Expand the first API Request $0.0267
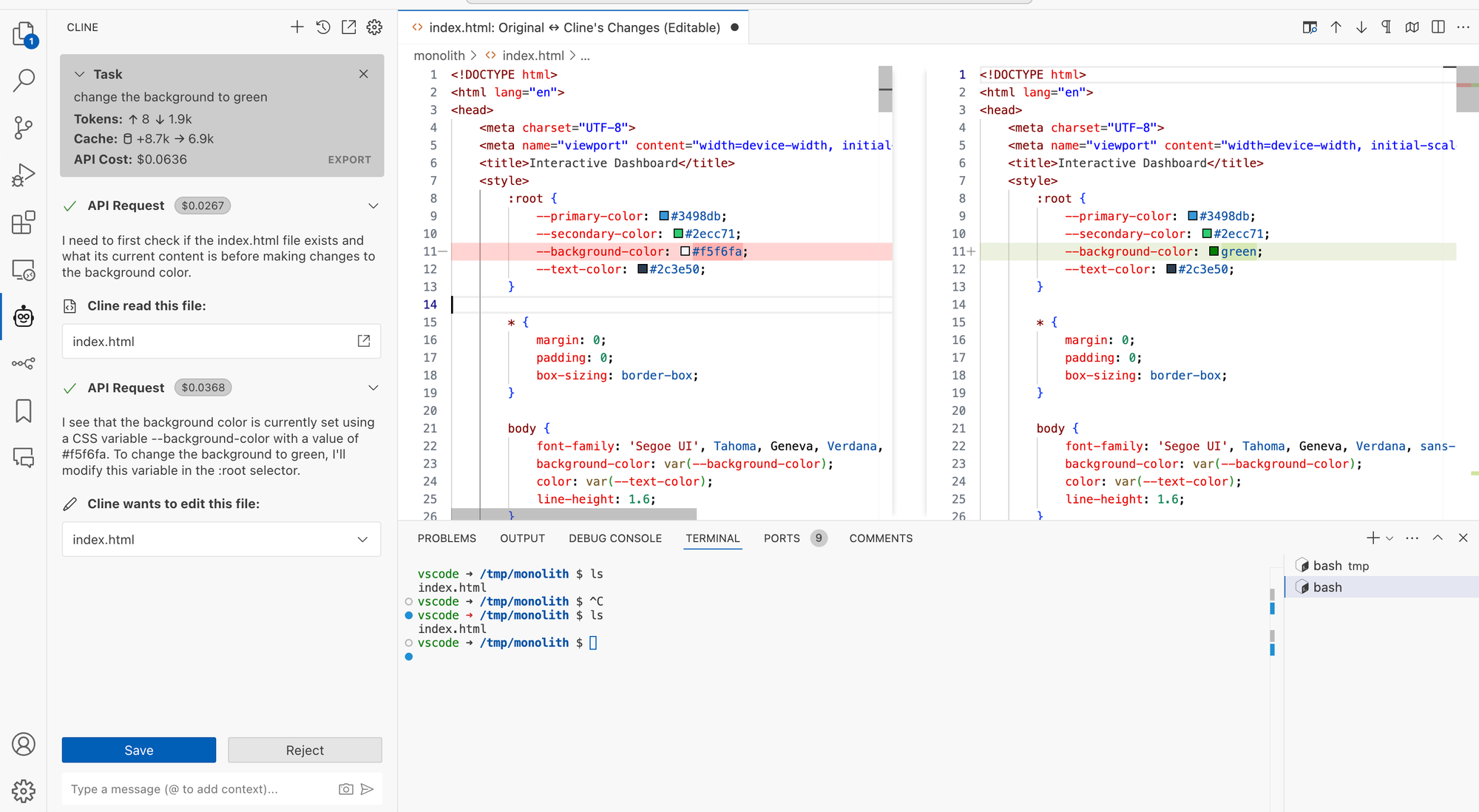 [x=373, y=206]
